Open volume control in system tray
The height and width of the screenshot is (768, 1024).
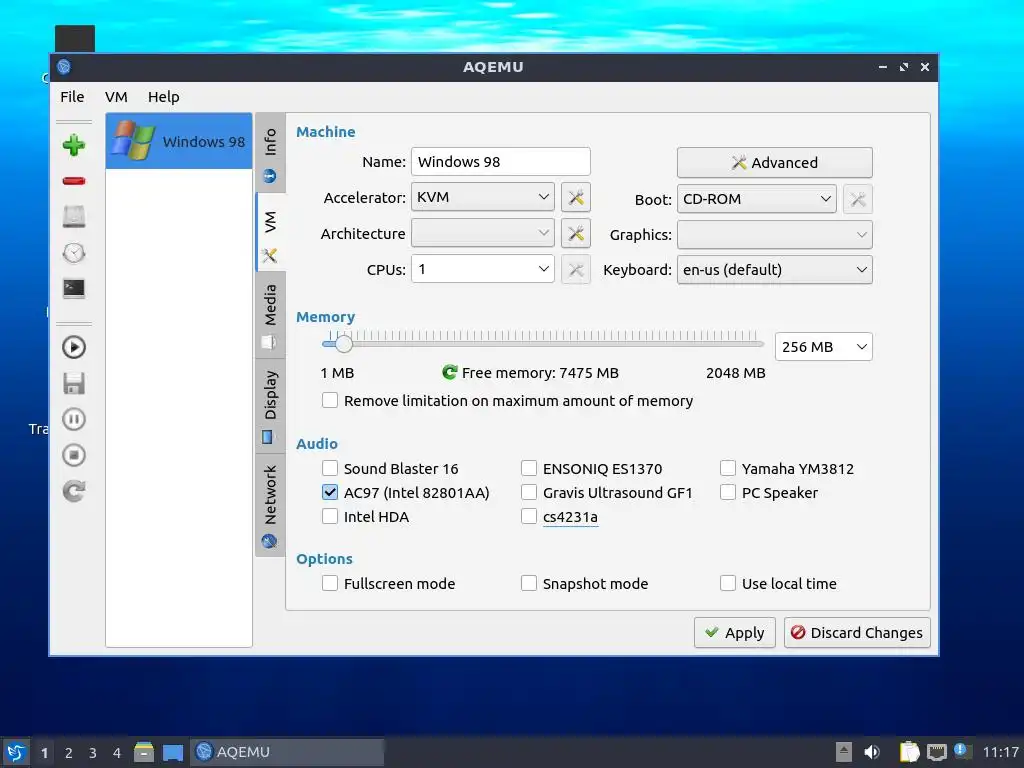tap(872, 752)
